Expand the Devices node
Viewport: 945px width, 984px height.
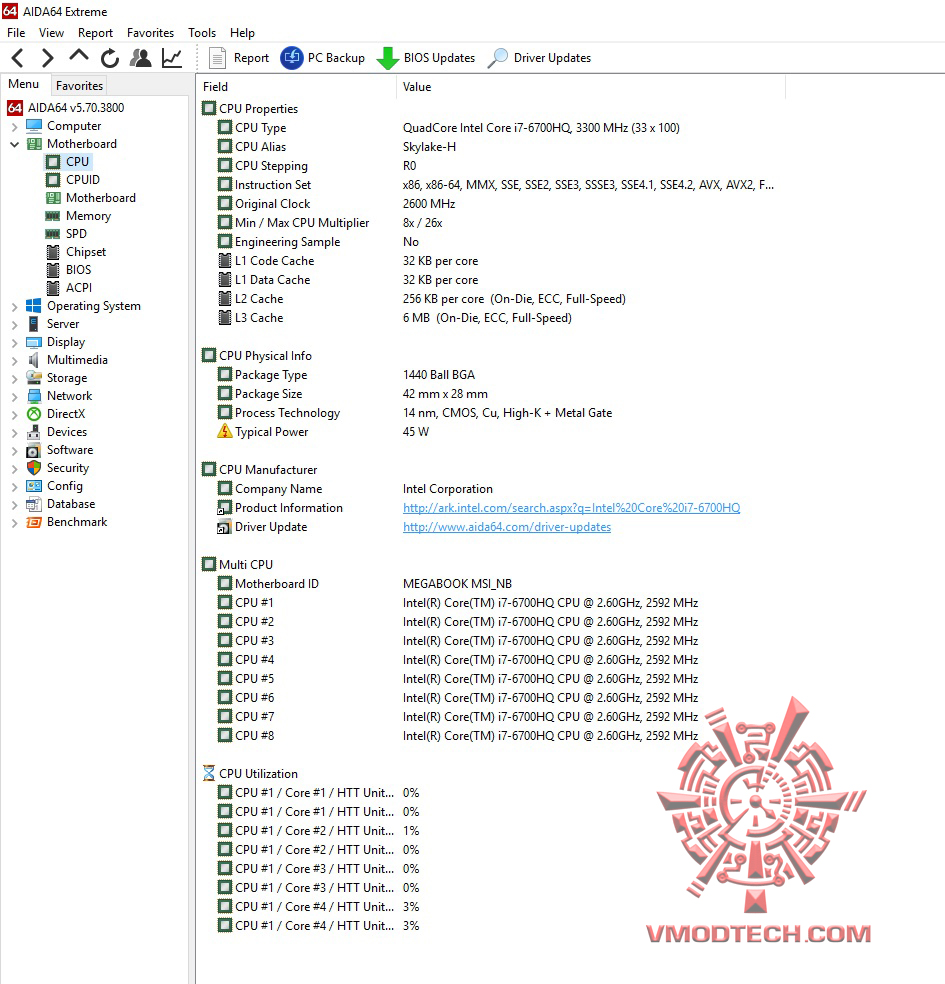click(x=14, y=432)
